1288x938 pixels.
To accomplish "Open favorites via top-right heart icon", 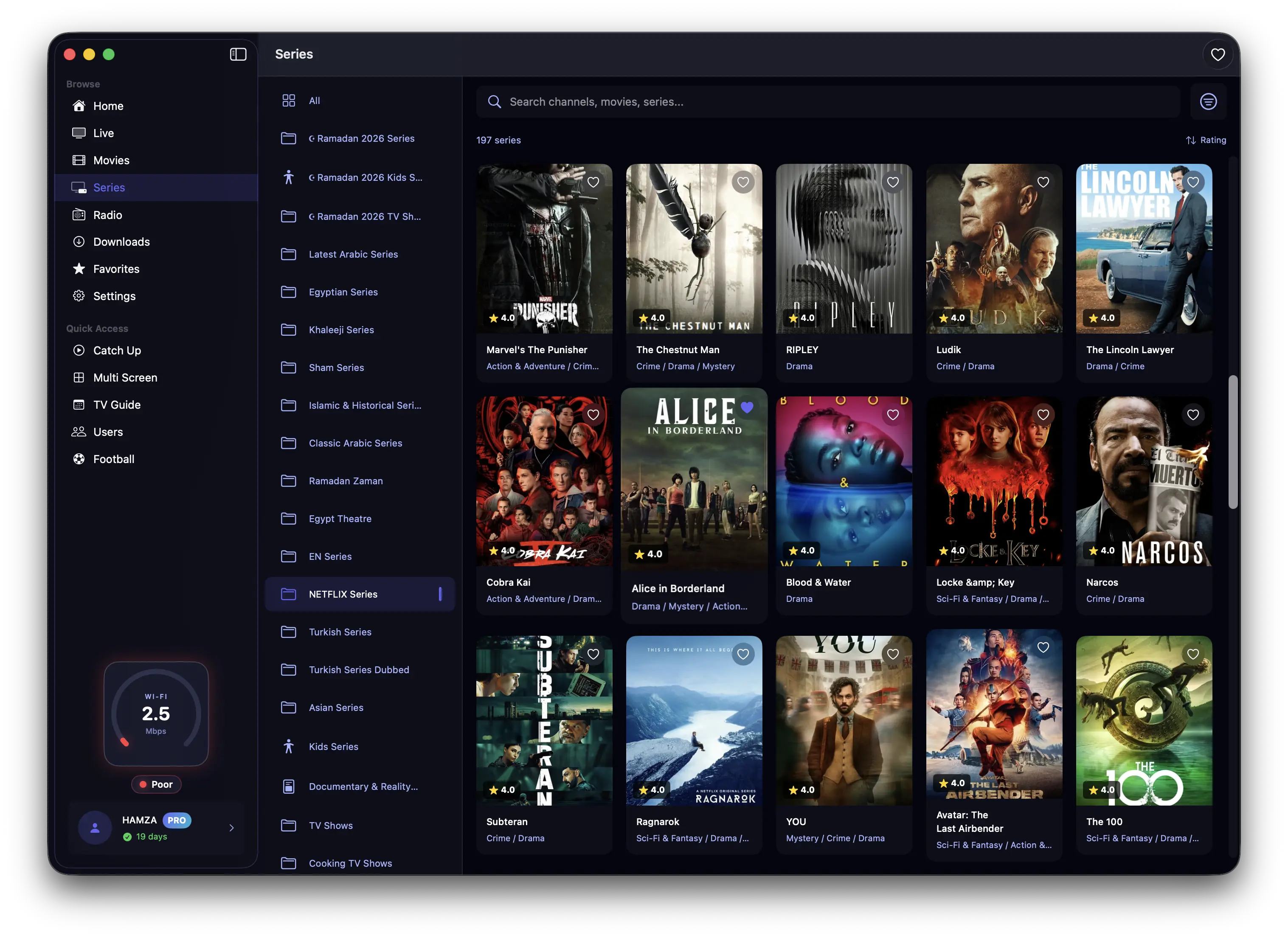I will pos(1218,54).
